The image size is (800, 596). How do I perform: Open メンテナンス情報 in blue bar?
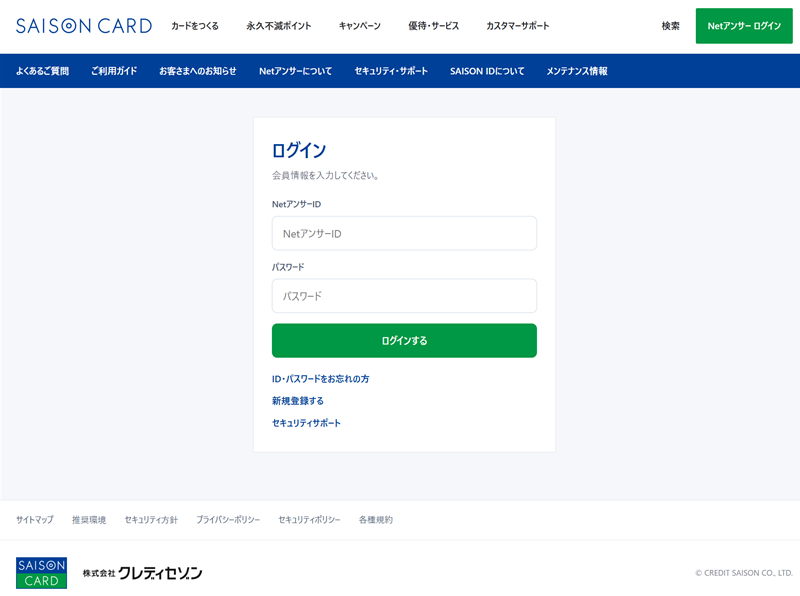(577, 71)
